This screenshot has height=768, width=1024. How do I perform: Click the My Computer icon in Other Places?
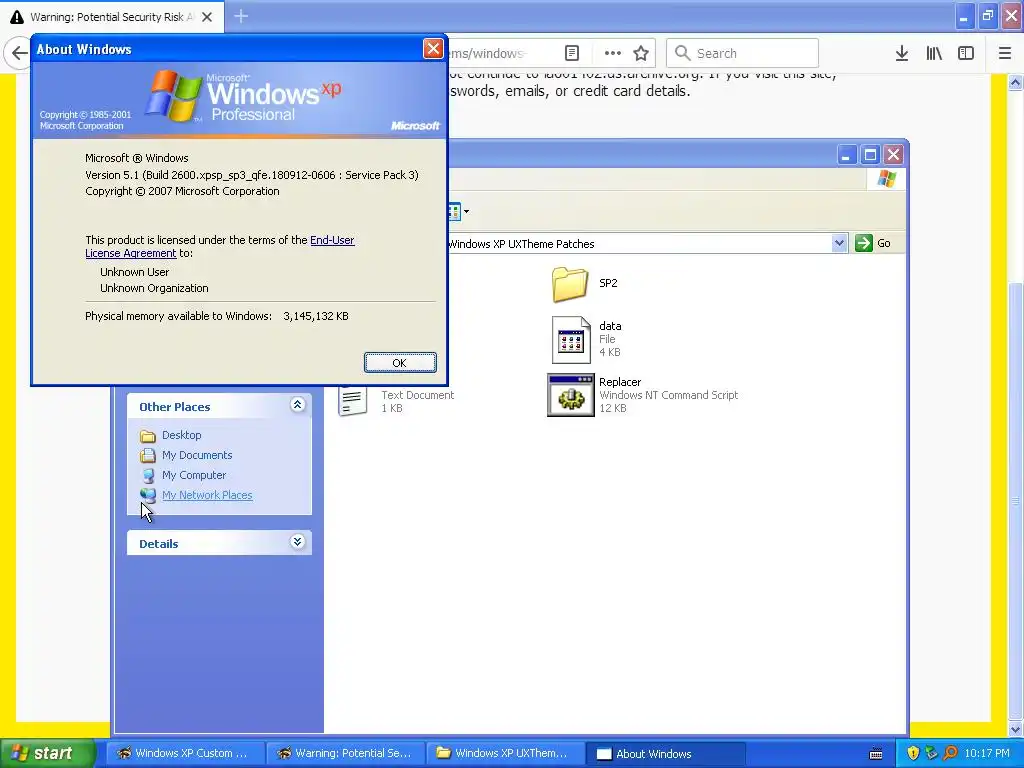pos(148,475)
